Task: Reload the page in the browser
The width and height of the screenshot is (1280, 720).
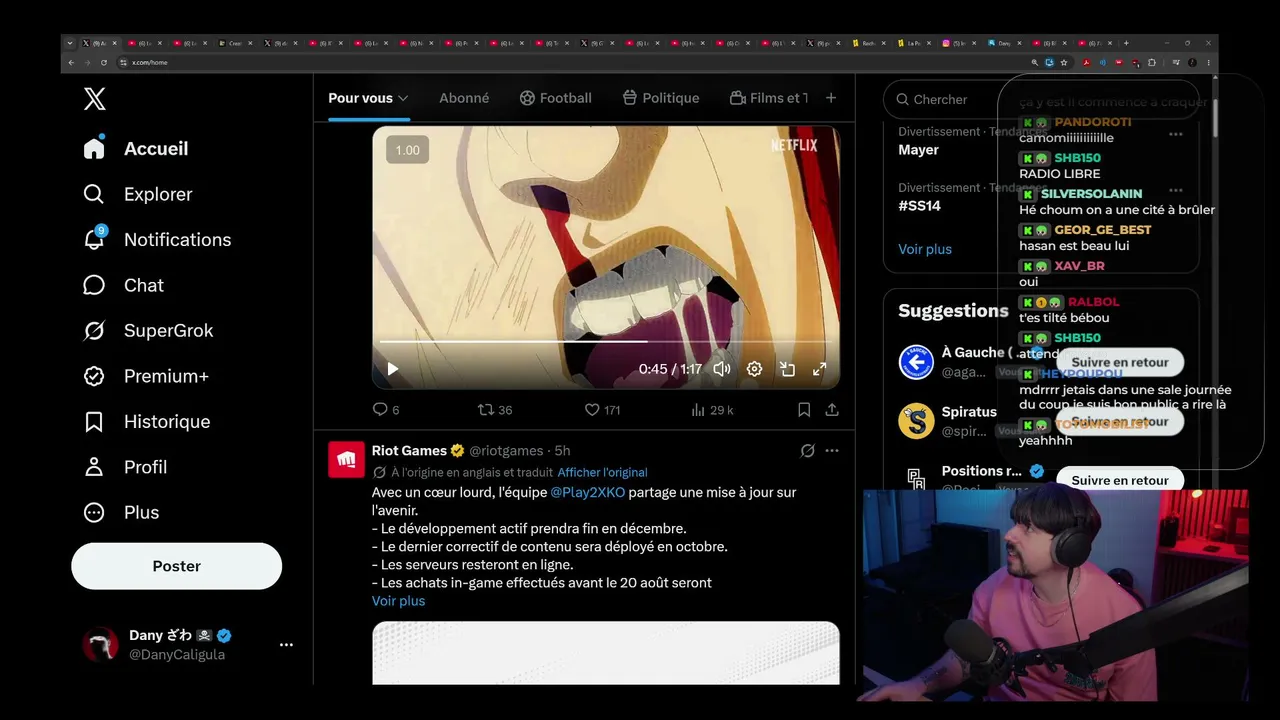Action: (103, 62)
